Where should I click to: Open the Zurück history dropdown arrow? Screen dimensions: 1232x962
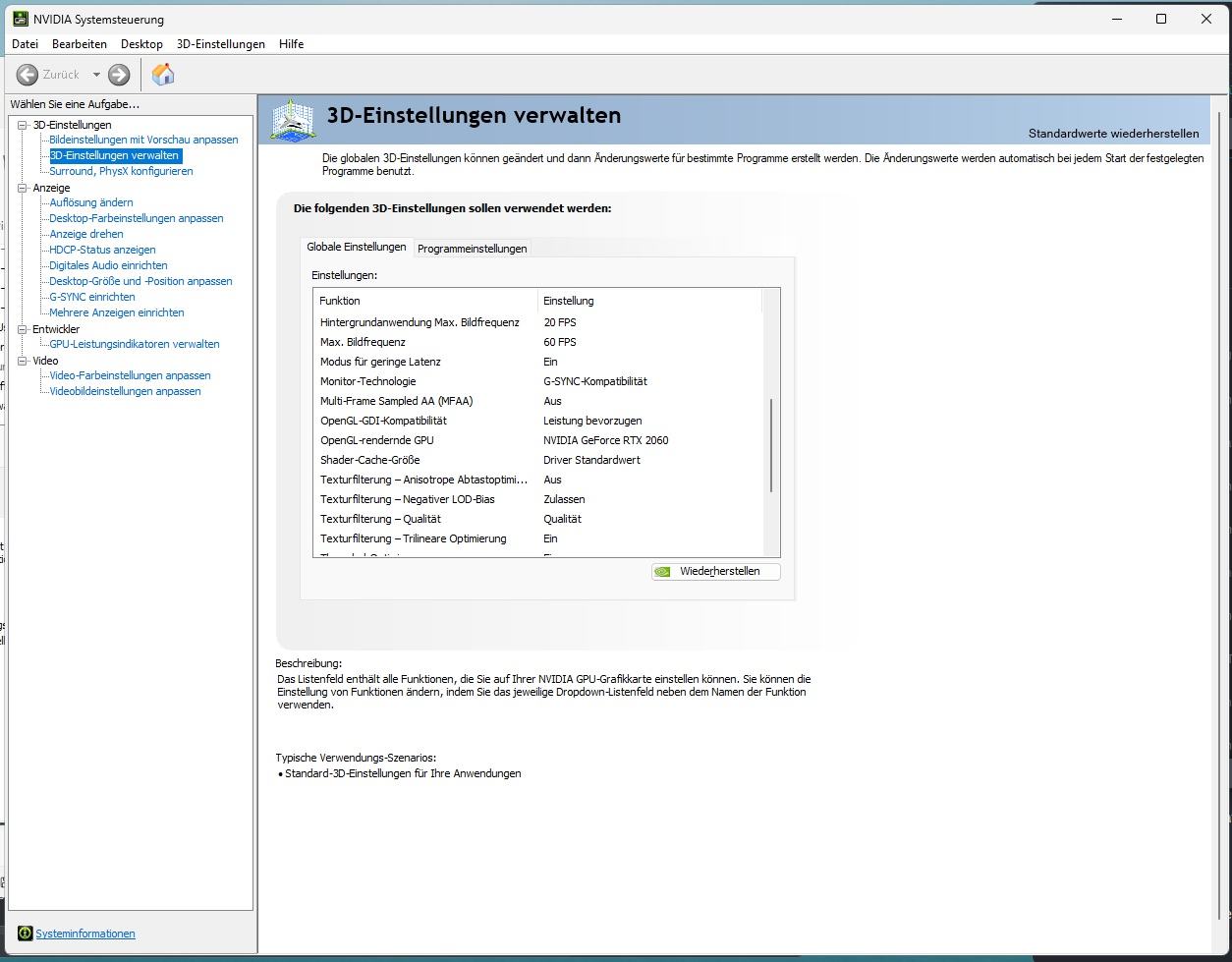[96, 75]
